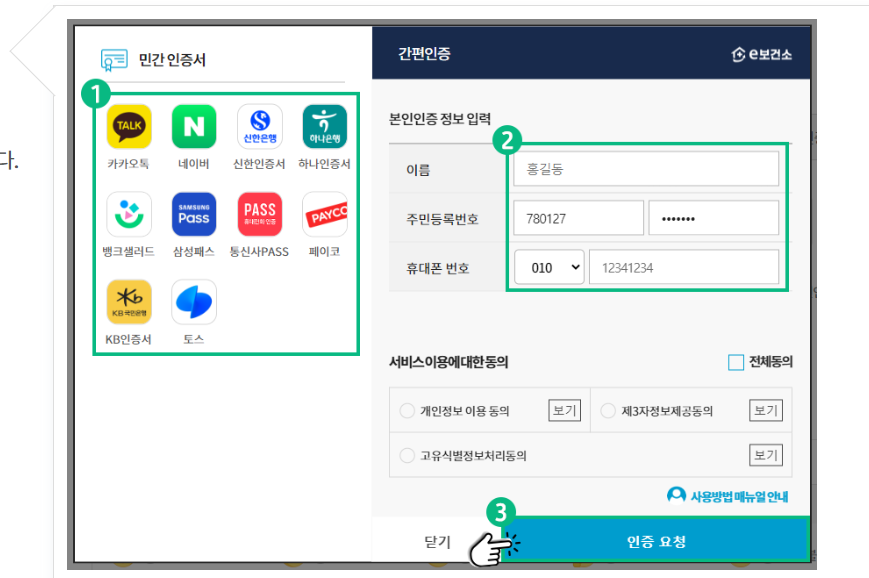Click the 이름 name field showing 홍길동

(646, 169)
